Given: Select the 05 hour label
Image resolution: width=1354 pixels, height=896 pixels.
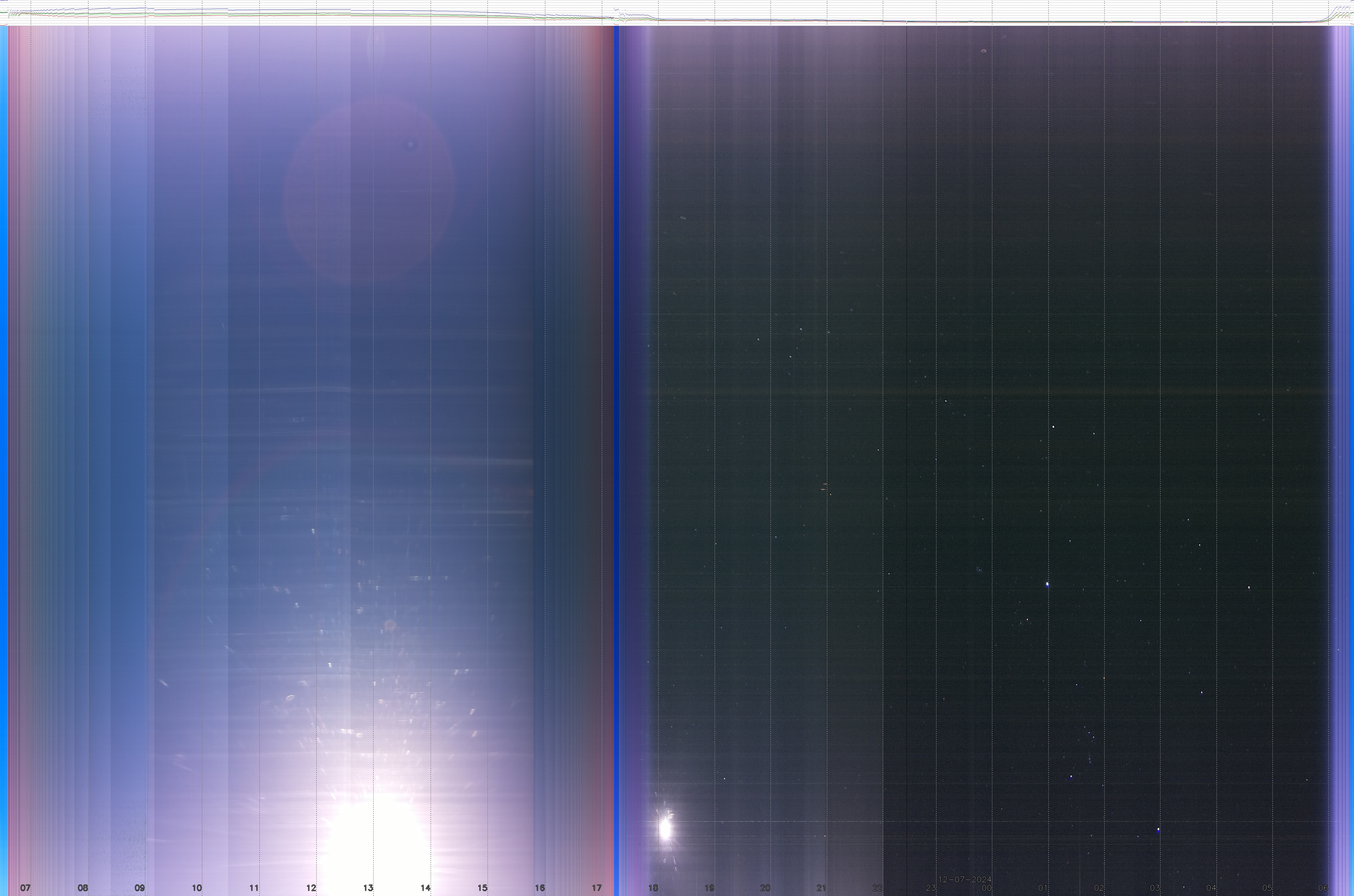Looking at the screenshot, I should point(1267,888).
